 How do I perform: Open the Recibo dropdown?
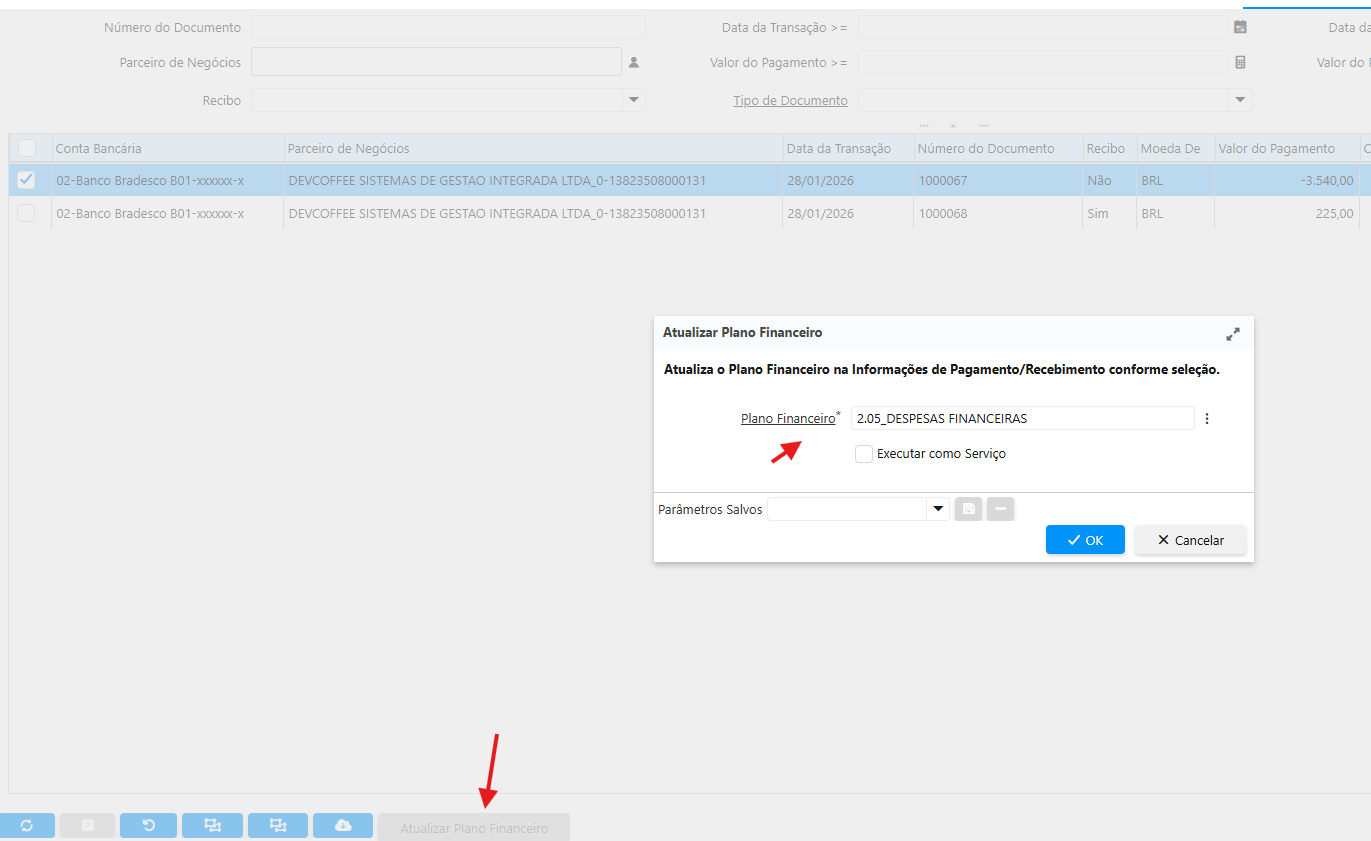(633, 100)
